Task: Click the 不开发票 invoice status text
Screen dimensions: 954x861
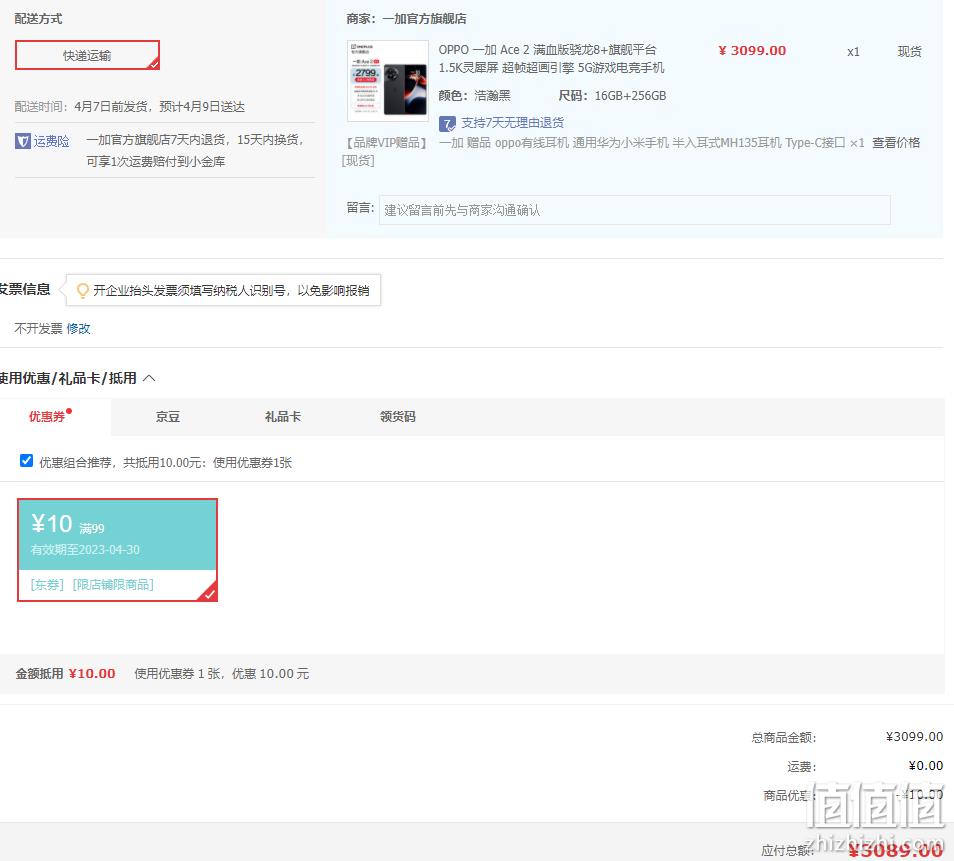Action: click(38, 329)
